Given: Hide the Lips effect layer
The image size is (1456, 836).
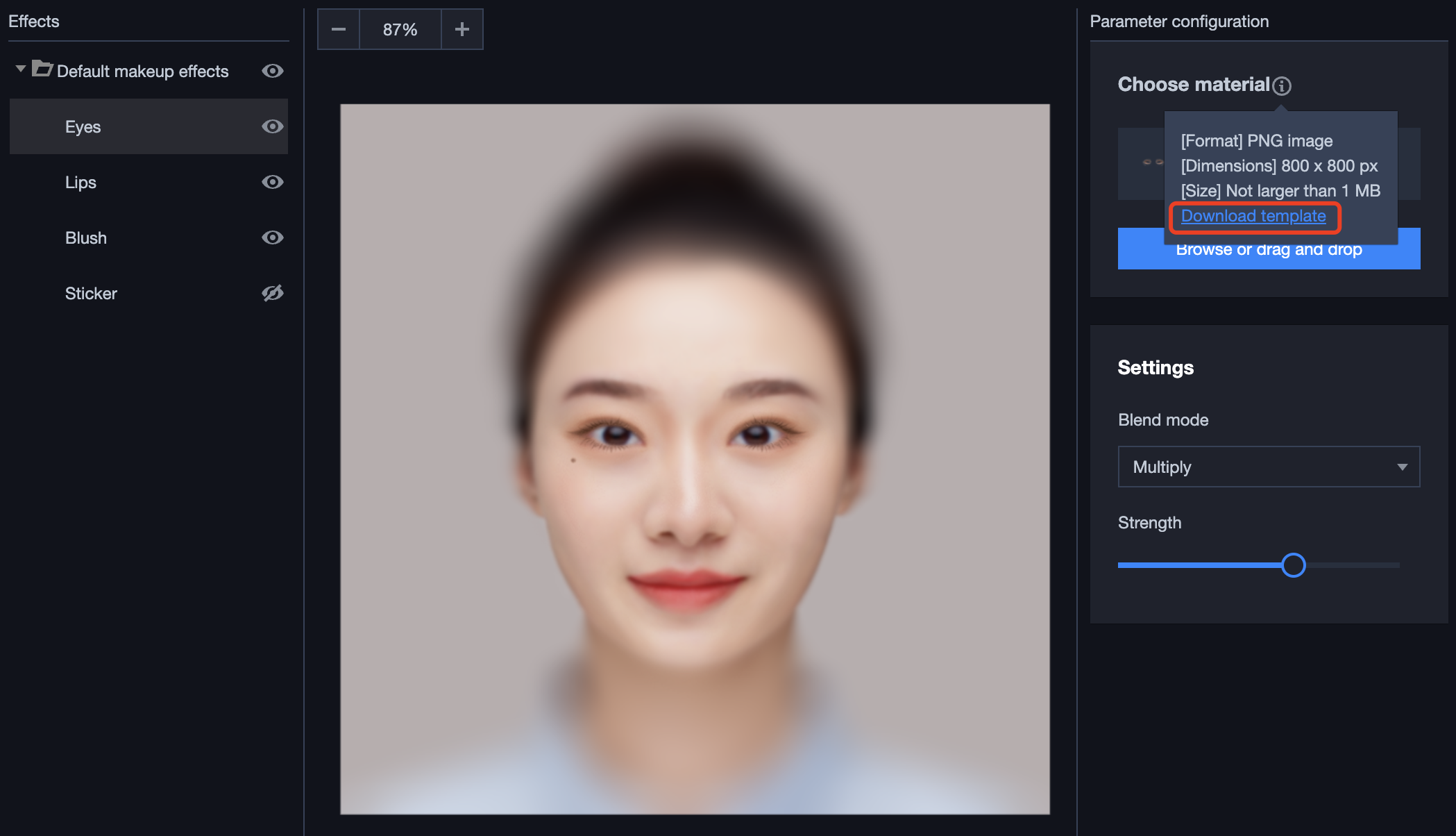Looking at the screenshot, I should [272, 182].
